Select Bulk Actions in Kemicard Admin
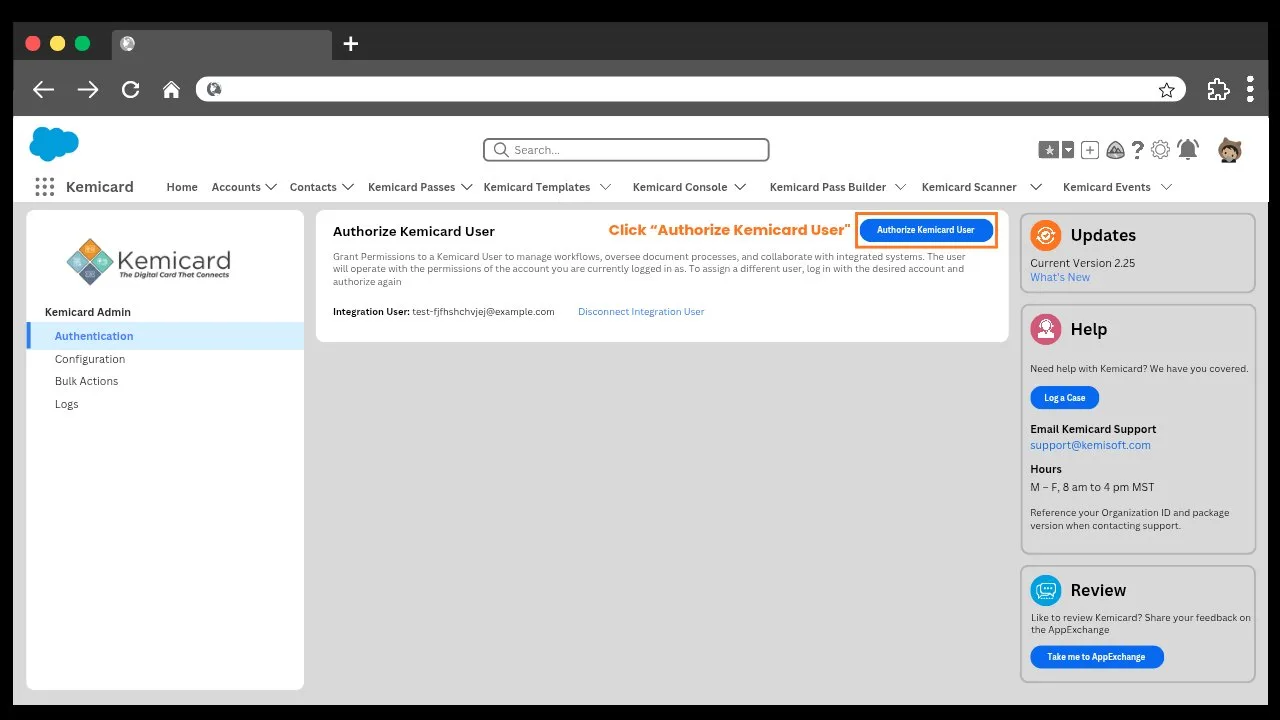Image resolution: width=1280 pixels, height=720 pixels. [x=86, y=381]
